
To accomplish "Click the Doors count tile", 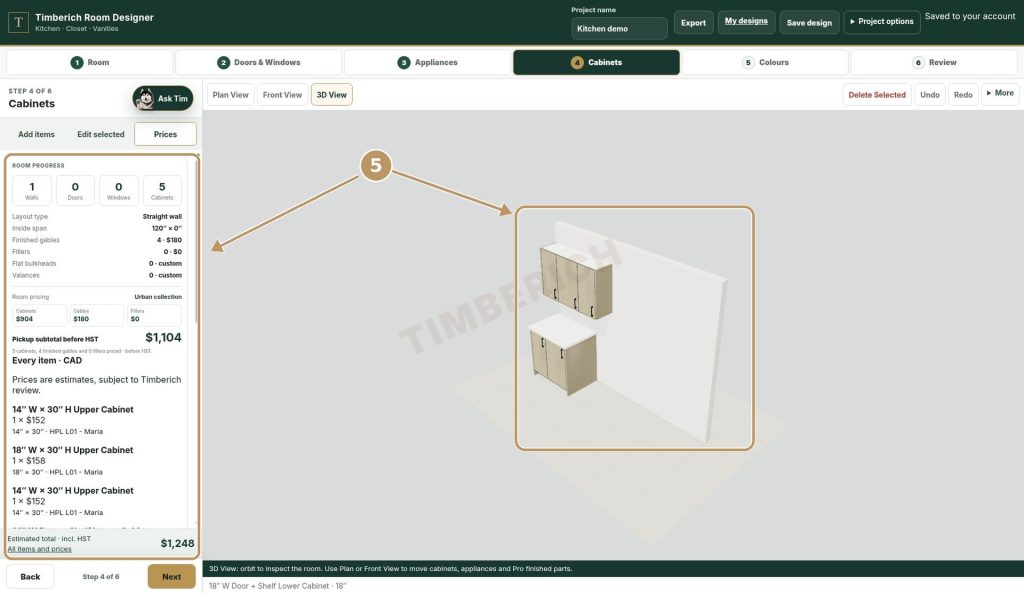I will click(75, 191).
